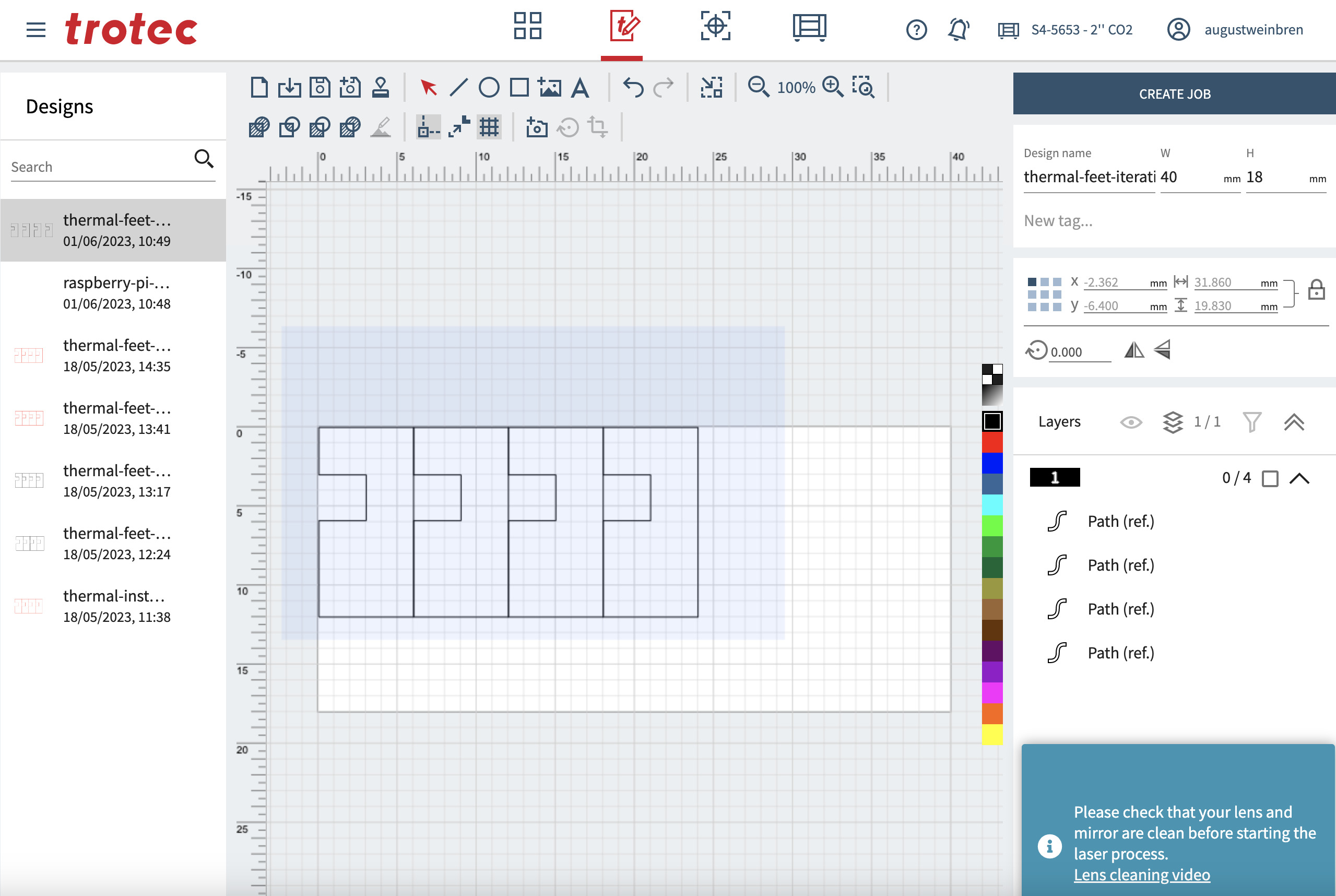This screenshot has height=896, width=1336.
Task: Click the undo arrow
Action: coord(633,87)
